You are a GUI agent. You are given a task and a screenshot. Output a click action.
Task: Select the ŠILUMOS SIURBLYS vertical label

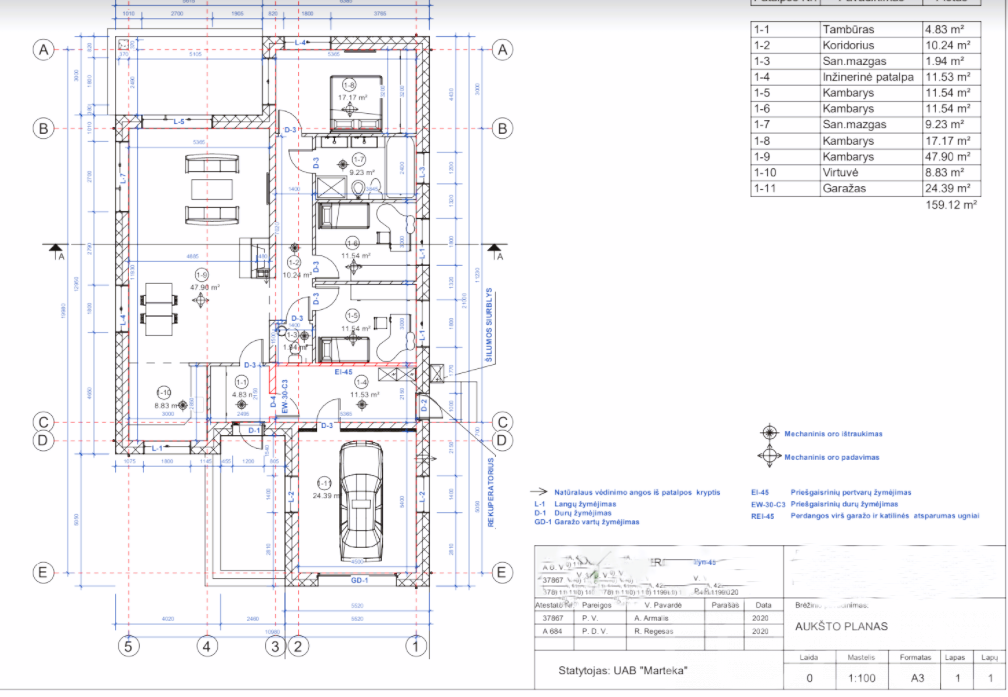point(489,325)
